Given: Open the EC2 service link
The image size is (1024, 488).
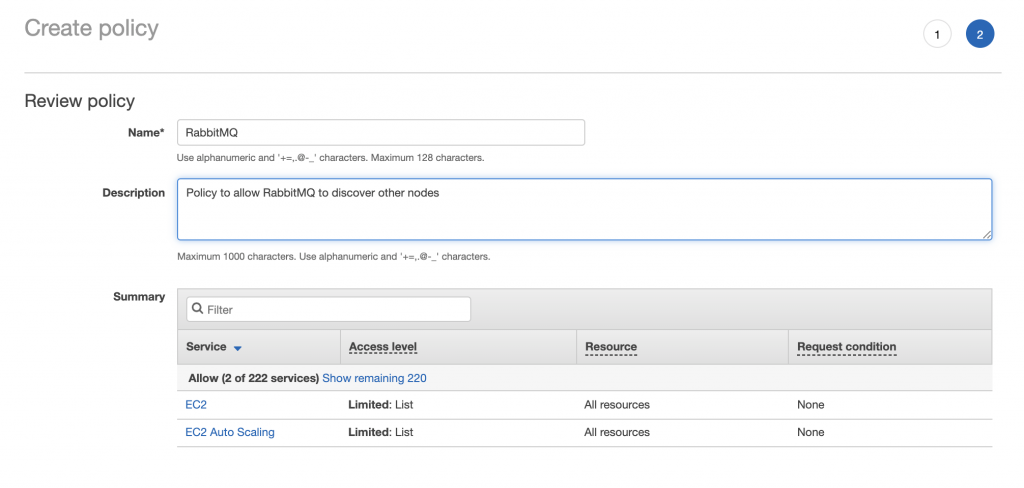Looking at the screenshot, I should click(x=196, y=405).
